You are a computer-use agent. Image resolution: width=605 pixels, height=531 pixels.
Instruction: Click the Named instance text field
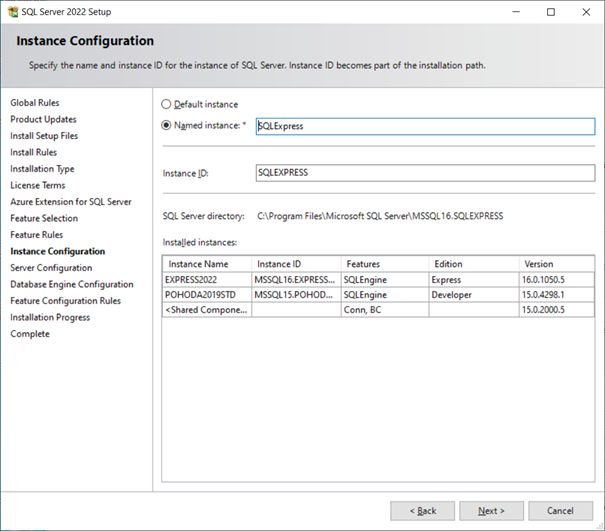click(x=425, y=126)
